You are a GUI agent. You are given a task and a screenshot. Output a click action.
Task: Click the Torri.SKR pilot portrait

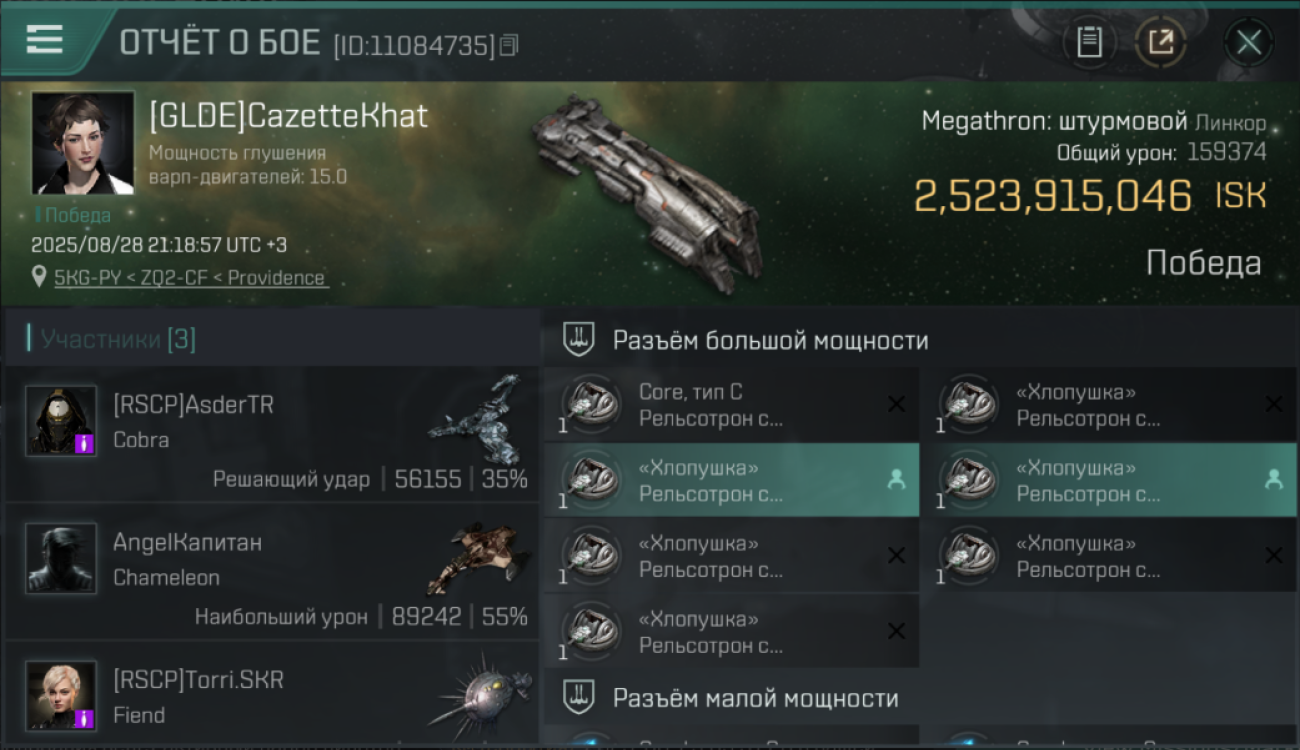coord(61,696)
